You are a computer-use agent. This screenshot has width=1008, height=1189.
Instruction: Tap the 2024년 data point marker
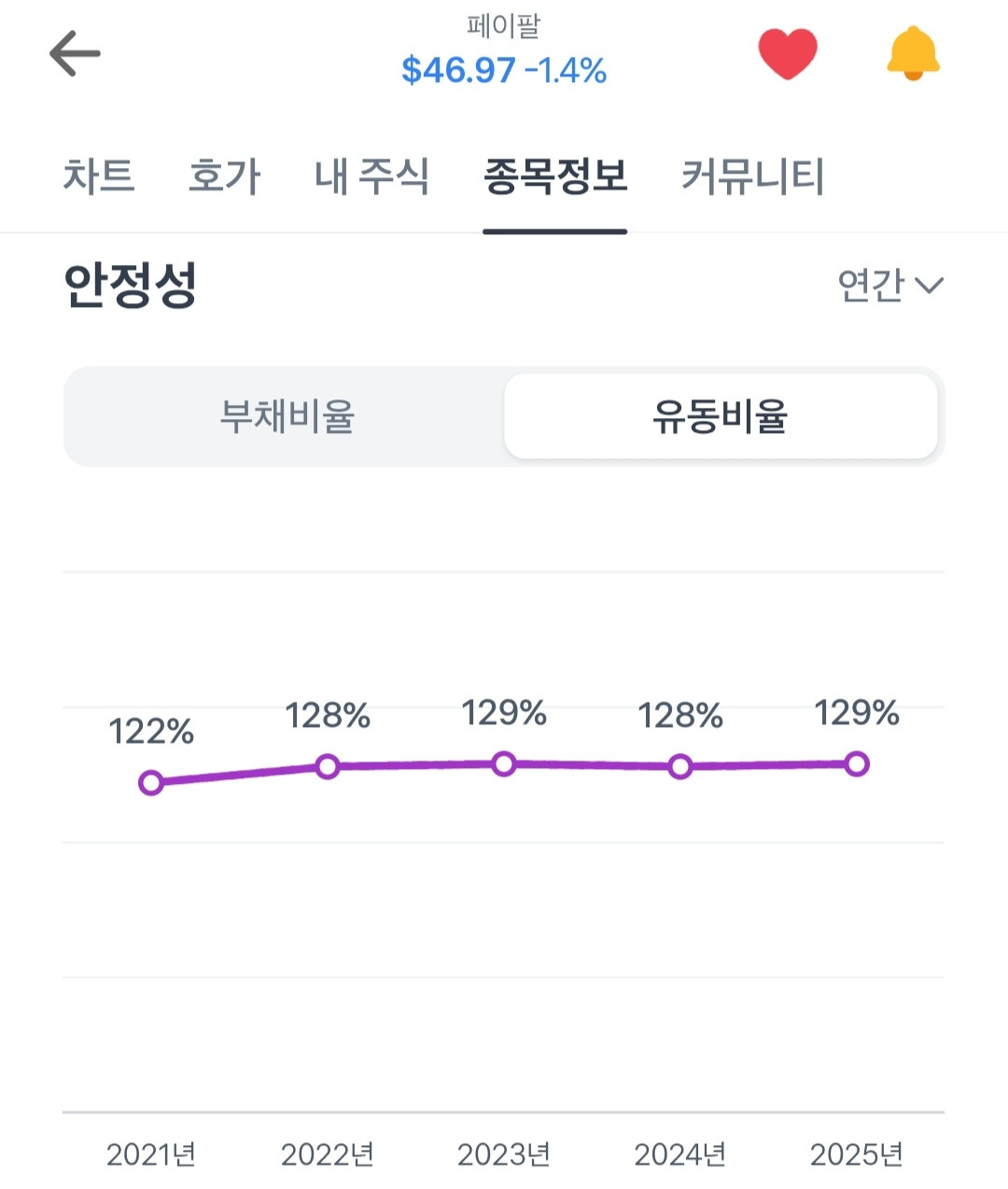(x=680, y=767)
